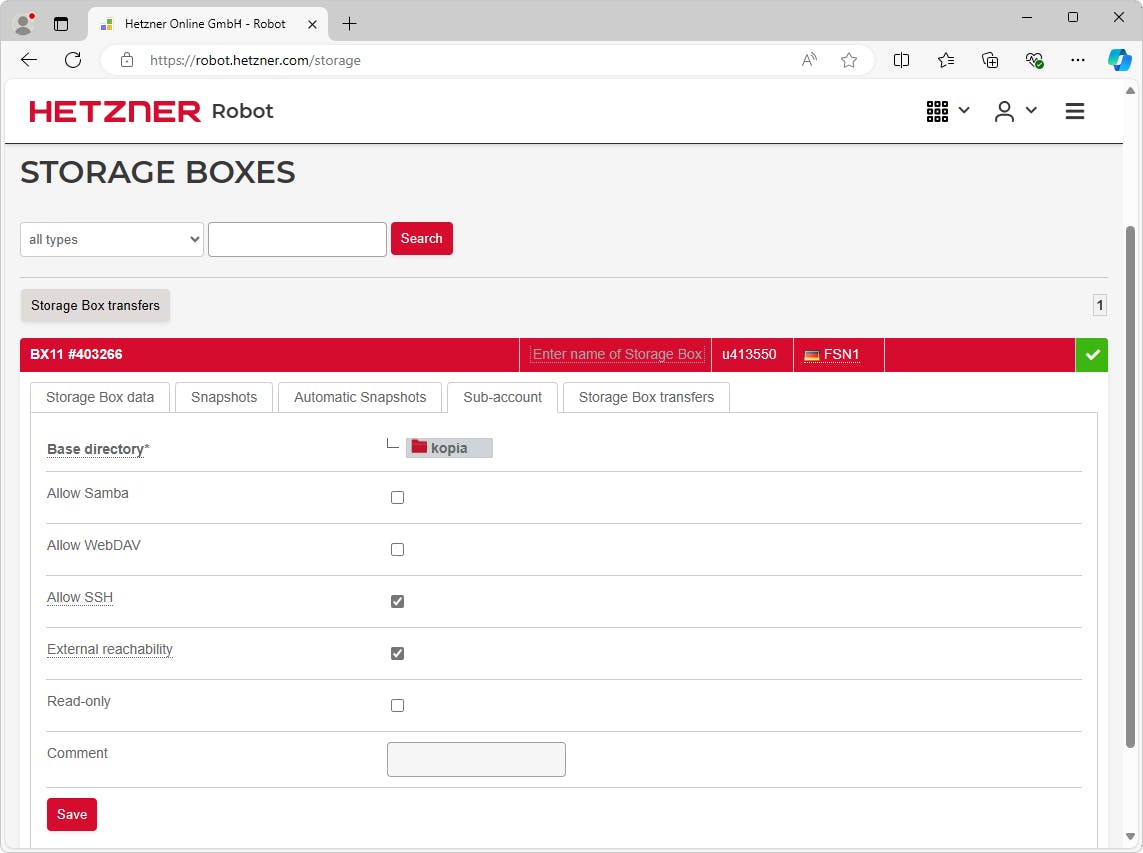Click the gray Storage Box transfers button

point(95,305)
